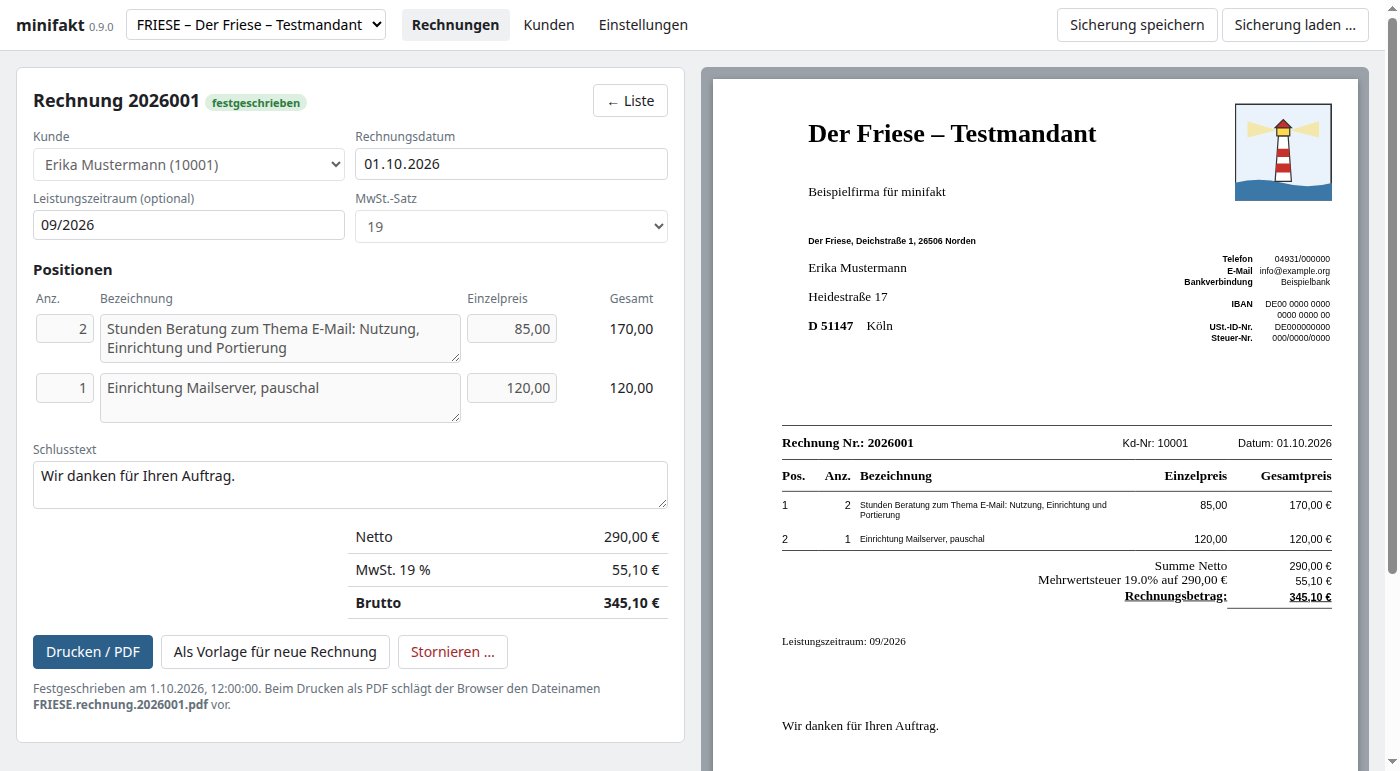This screenshot has width=1400, height=771.
Task: Click Leistungszeitraum: 09/2026 in the preview
Action: [844, 641]
